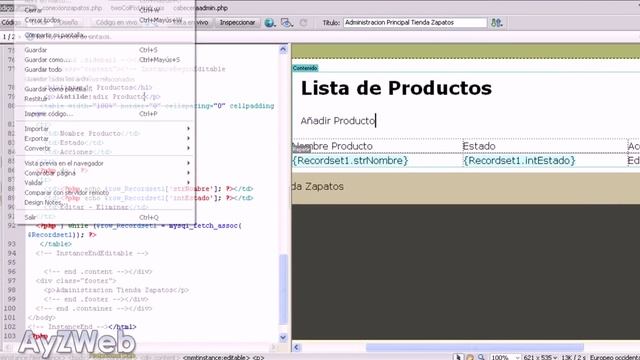Open the window size 621 x 535 dropdown
The height and width of the screenshot is (360, 640).
(540, 358)
